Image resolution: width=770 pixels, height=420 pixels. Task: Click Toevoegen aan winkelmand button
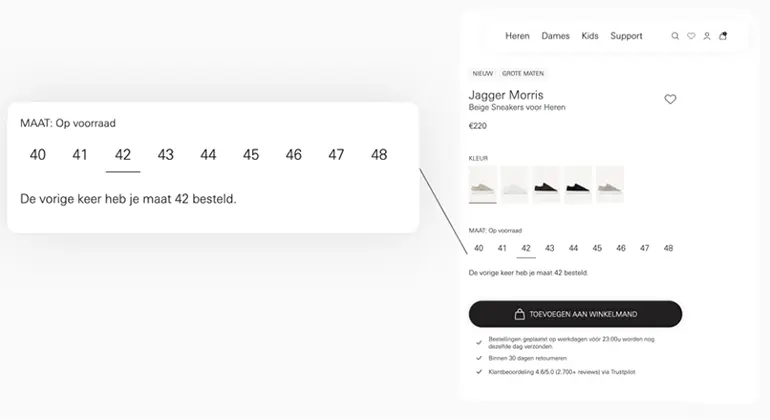pos(575,314)
